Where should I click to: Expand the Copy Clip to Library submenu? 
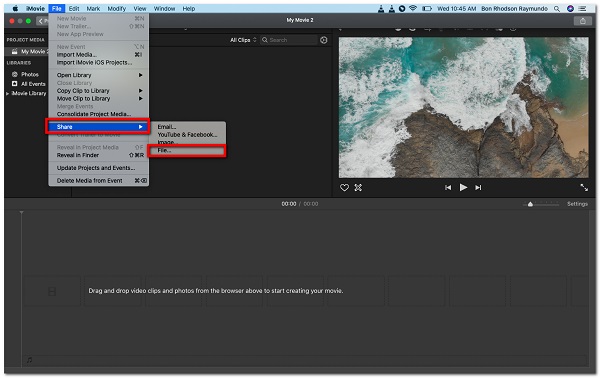tap(99, 91)
